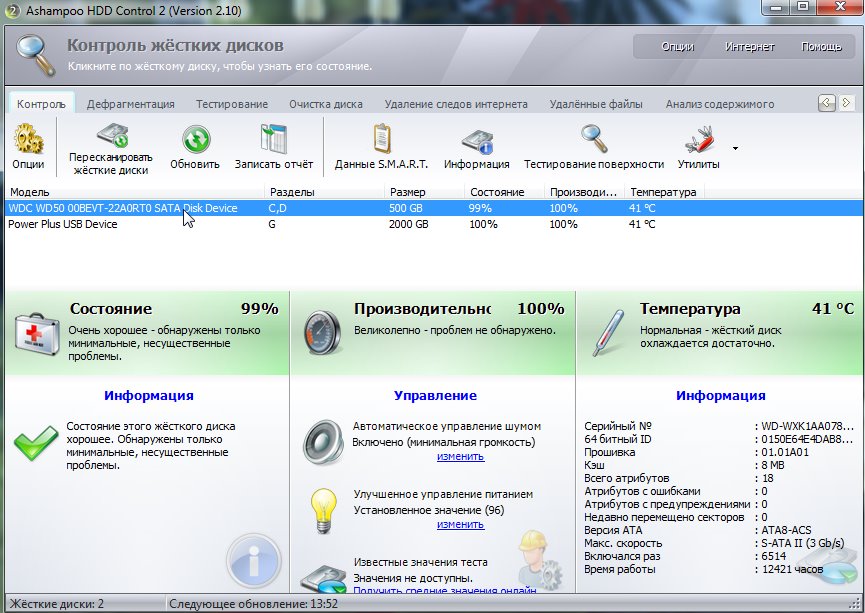Click the Информация disk icon in toolbar

point(477,141)
